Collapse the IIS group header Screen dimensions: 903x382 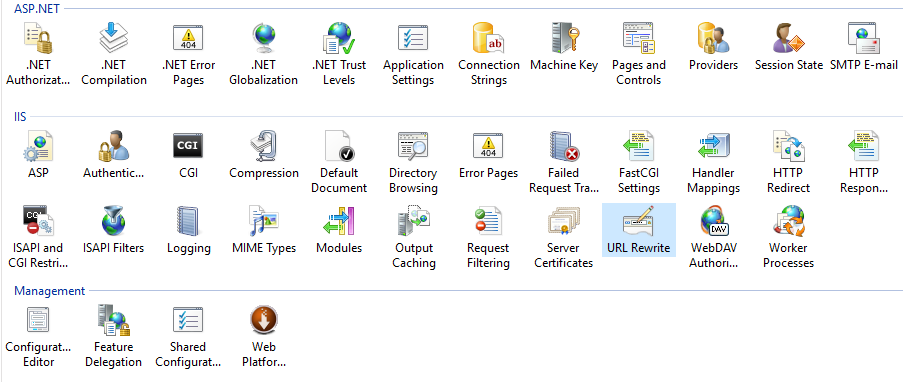[20, 117]
